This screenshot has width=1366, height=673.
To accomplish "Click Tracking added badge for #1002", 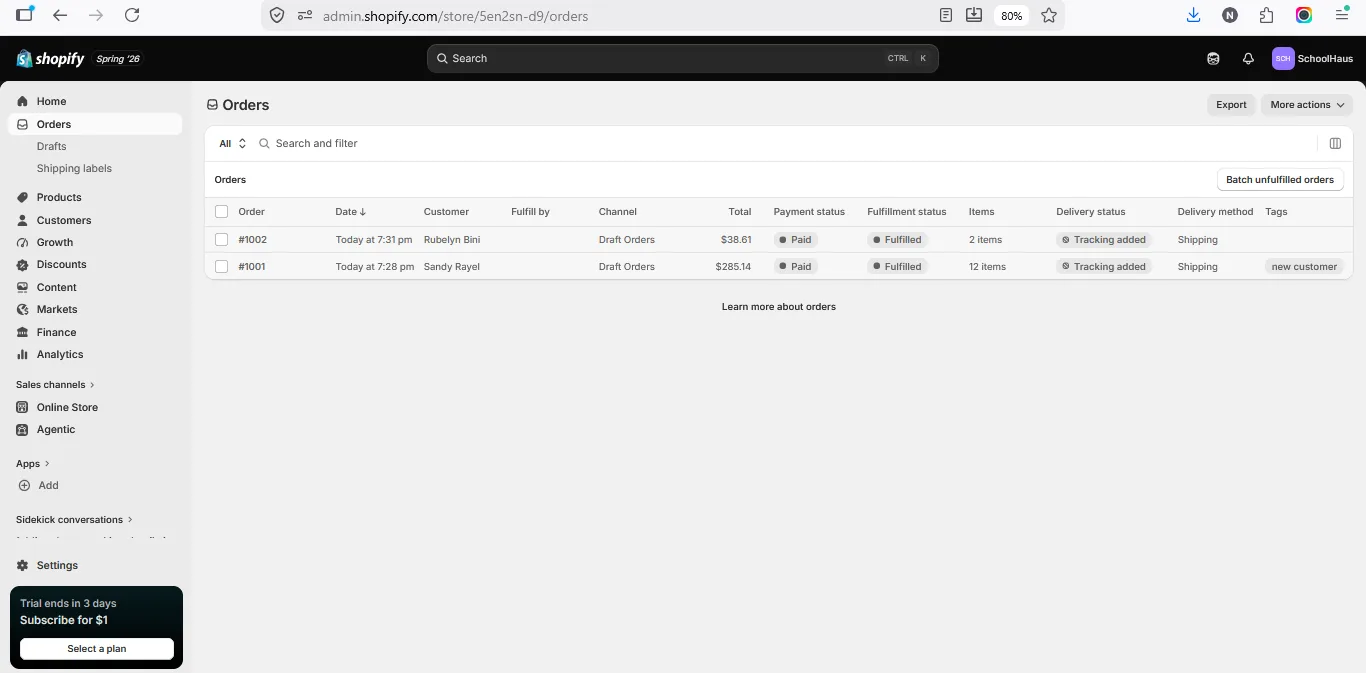I will [x=1104, y=240].
